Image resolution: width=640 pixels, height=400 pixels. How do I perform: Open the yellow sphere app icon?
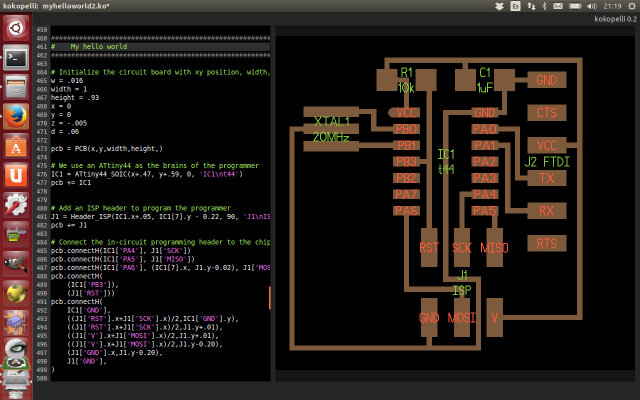coord(16,293)
